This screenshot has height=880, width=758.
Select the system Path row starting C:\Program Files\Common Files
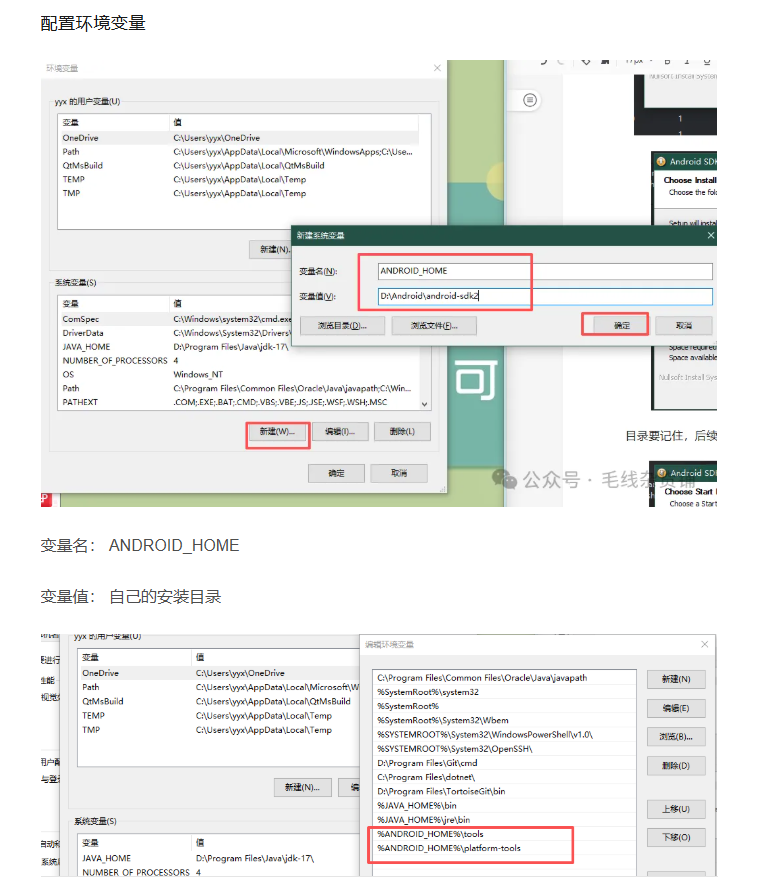(x=238, y=388)
